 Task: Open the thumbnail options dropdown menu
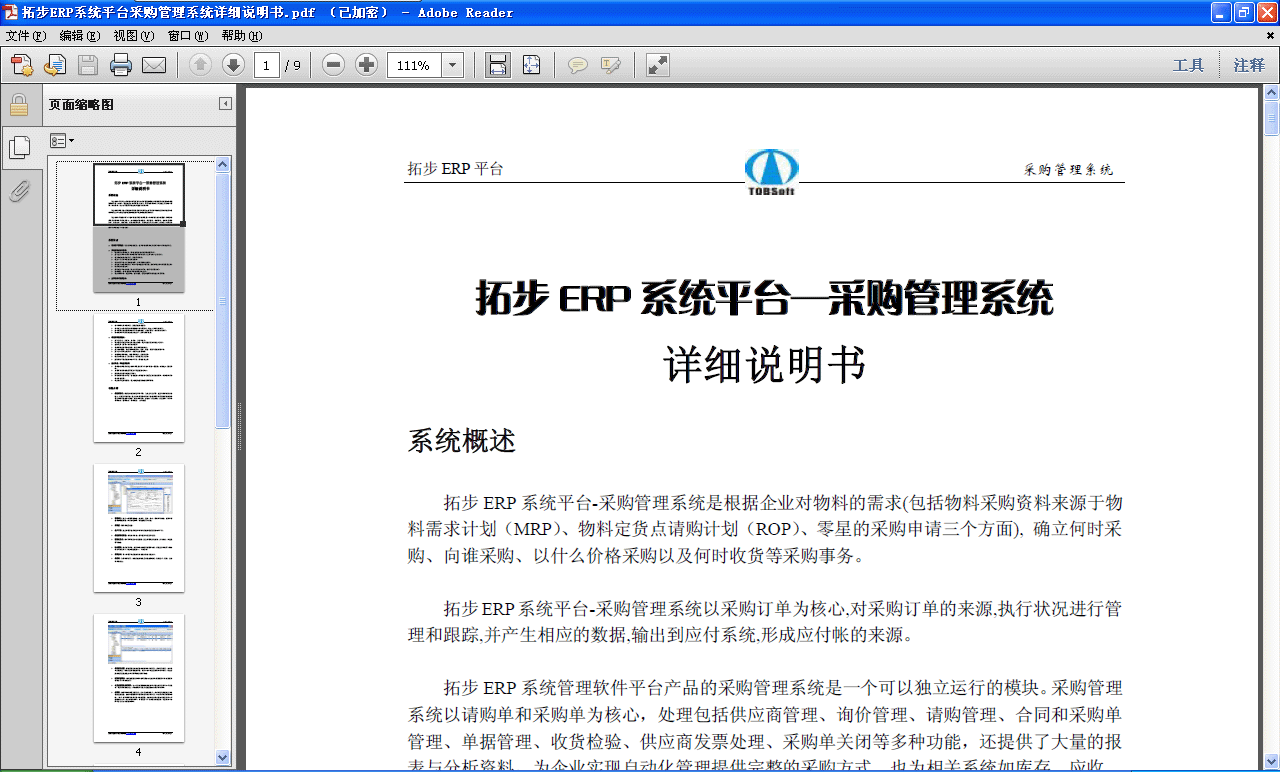pos(62,140)
